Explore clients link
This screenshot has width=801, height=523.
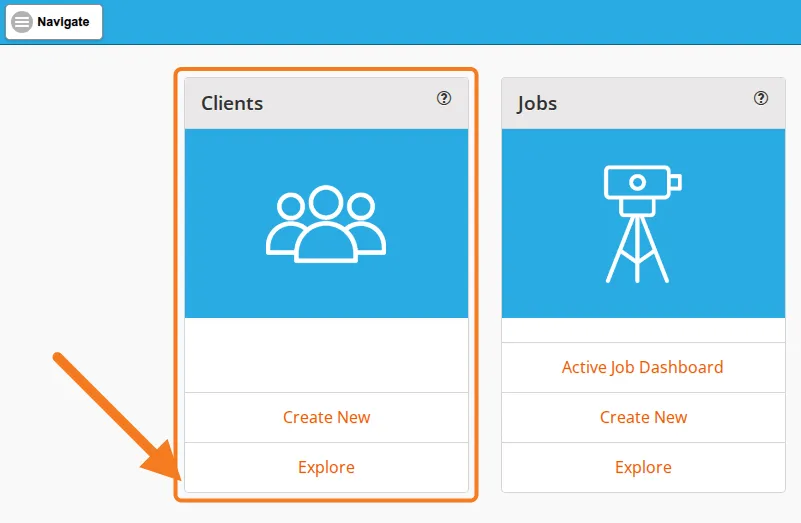point(326,467)
